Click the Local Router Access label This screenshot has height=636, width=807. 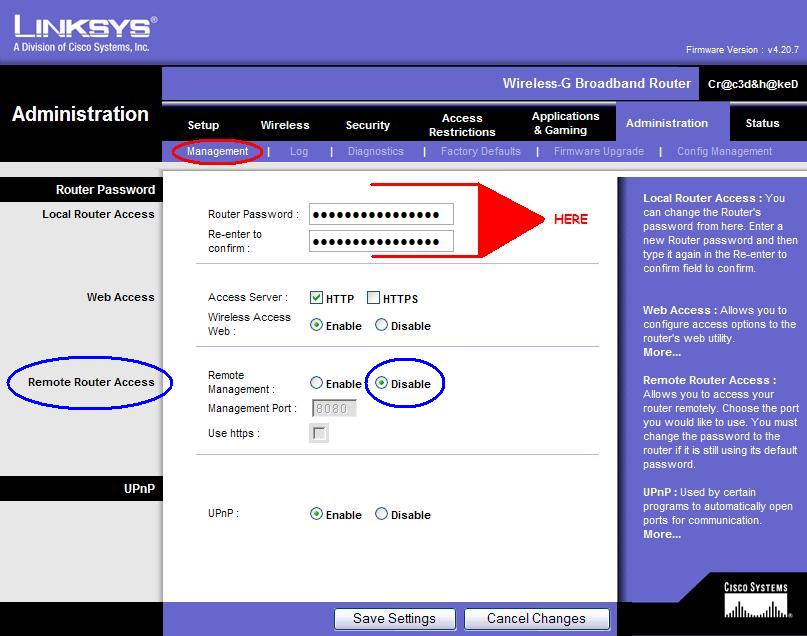(x=98, y=214)
